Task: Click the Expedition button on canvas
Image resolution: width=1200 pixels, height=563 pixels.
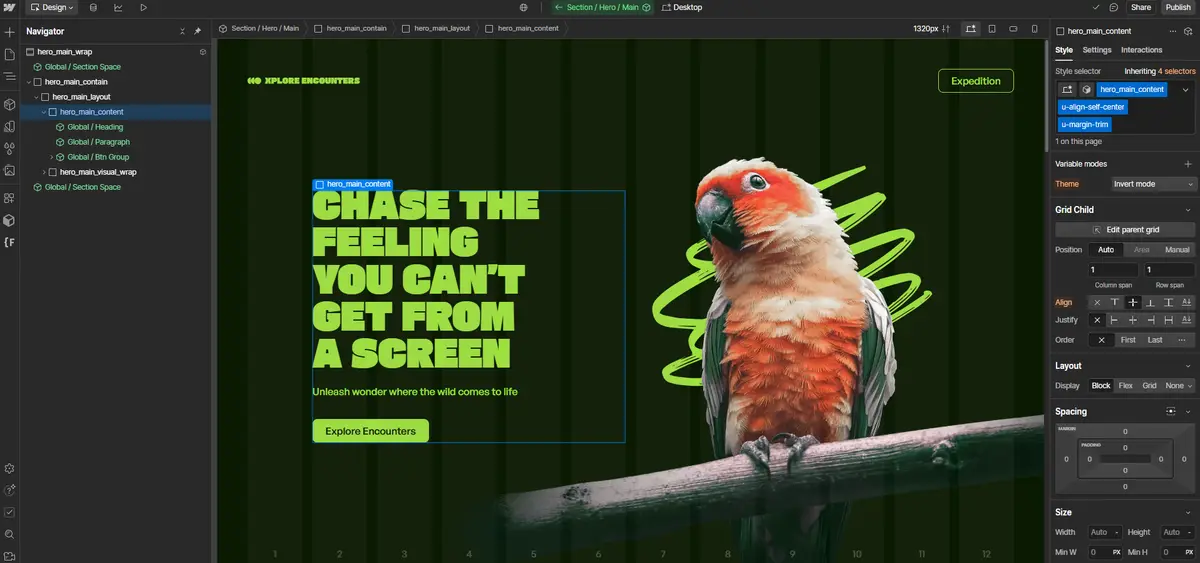Action: tap(976, 81)
